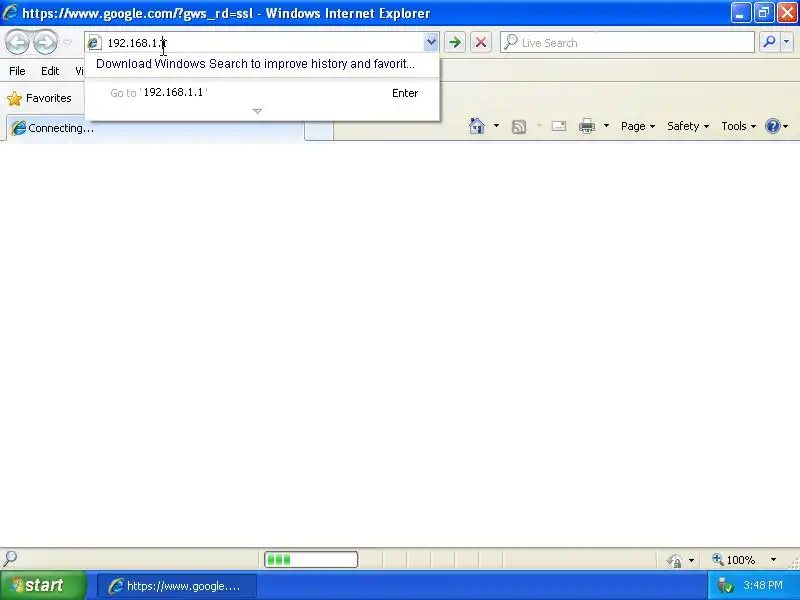Image resolution: width=800 pixels, height=600 pixels.
Task: Click the address bar with 192.168.1.1
Action: click(x=263, y=43)
